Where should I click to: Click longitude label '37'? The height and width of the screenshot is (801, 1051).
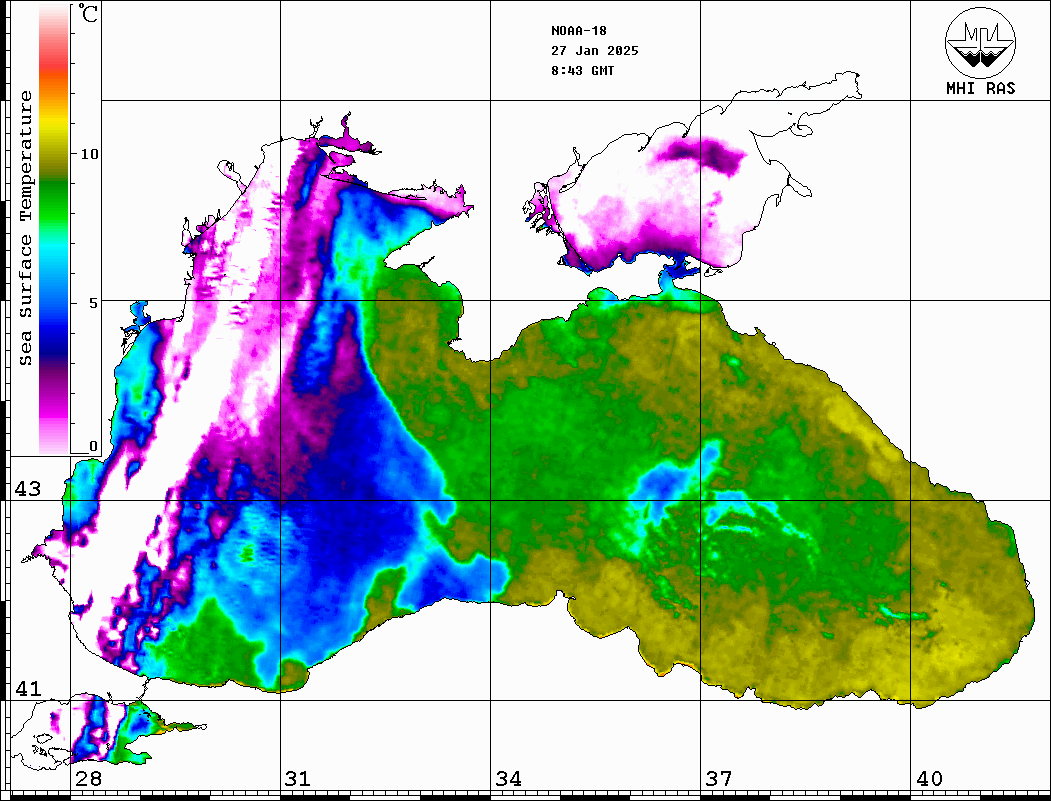[719, 779]
